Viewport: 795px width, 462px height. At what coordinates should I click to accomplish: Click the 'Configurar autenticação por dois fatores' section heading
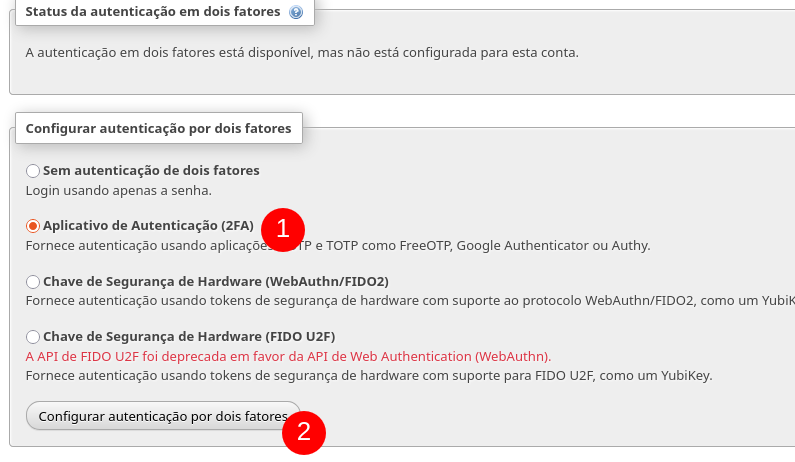(x=158, y=128)
